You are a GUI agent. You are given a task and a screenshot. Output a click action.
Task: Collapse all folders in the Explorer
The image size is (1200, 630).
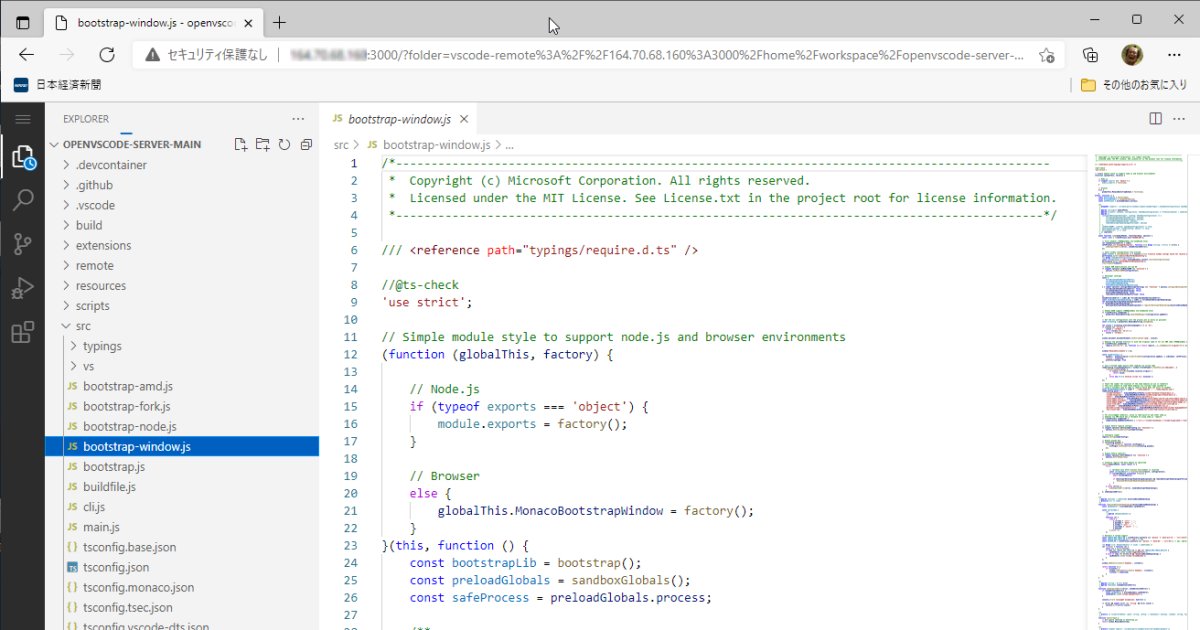point(306,144)
